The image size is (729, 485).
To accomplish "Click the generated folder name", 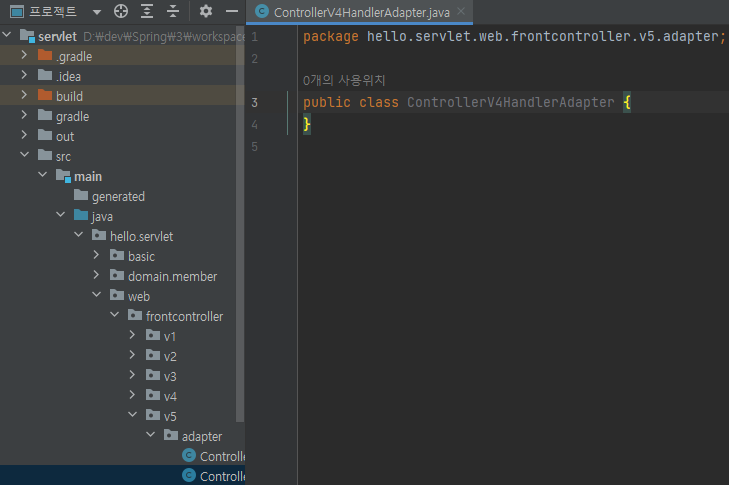I will pos(118,197).
